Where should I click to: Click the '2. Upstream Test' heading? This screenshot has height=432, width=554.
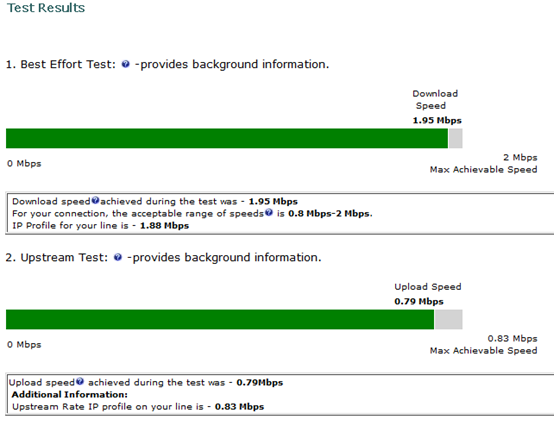[x=57, y=258]
